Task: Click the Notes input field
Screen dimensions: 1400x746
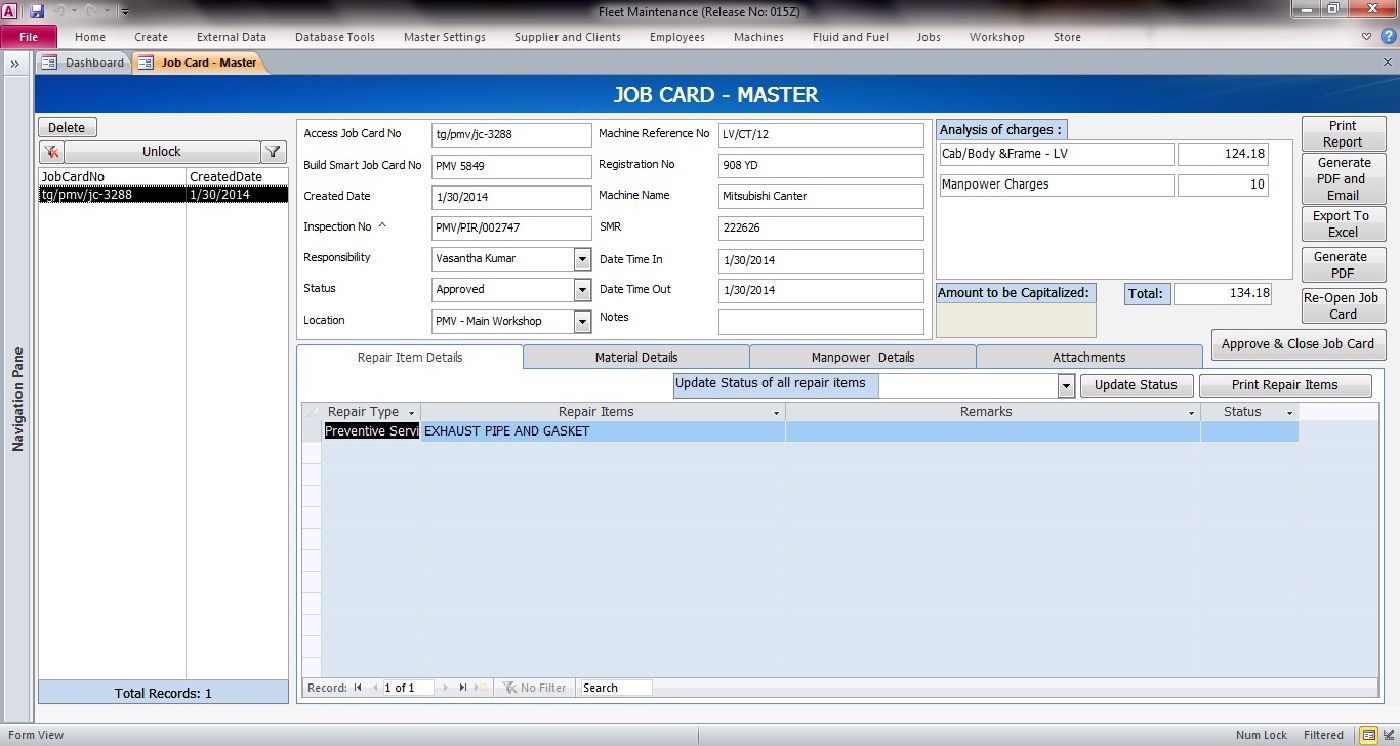Action: pyautogui.click(x=820, y=322)
